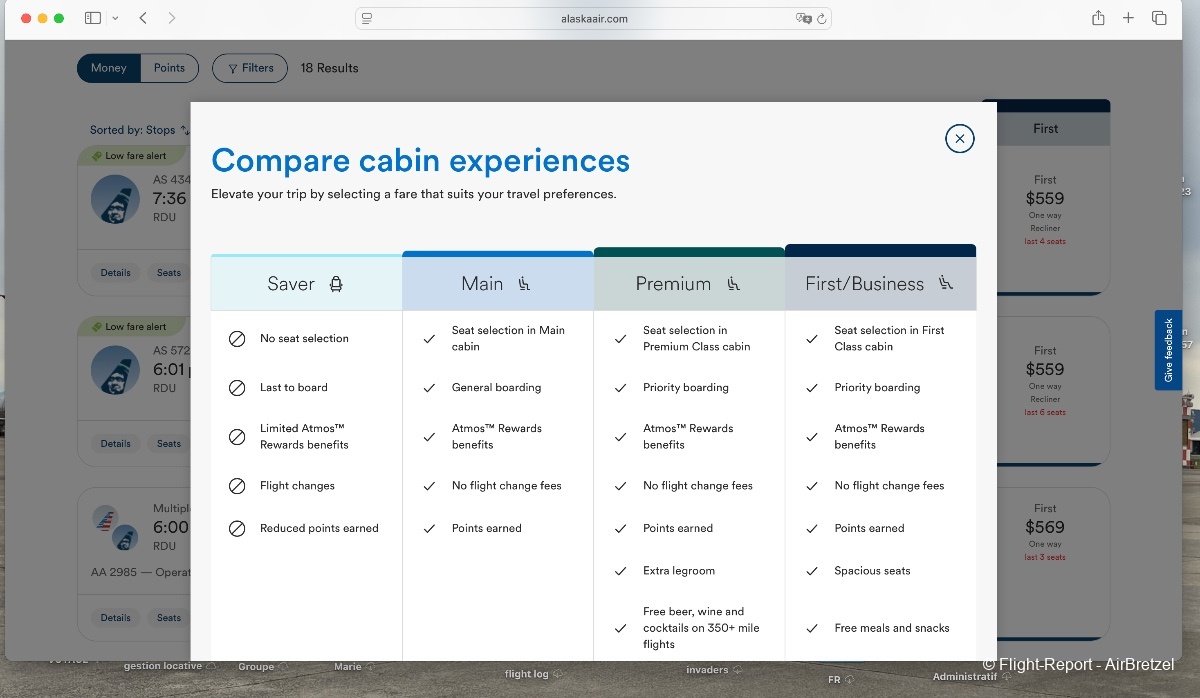This screenshot has height=698, width=1200.
Task: Click the alaskaair.com address bar
Action: click(x=594, y=18)
